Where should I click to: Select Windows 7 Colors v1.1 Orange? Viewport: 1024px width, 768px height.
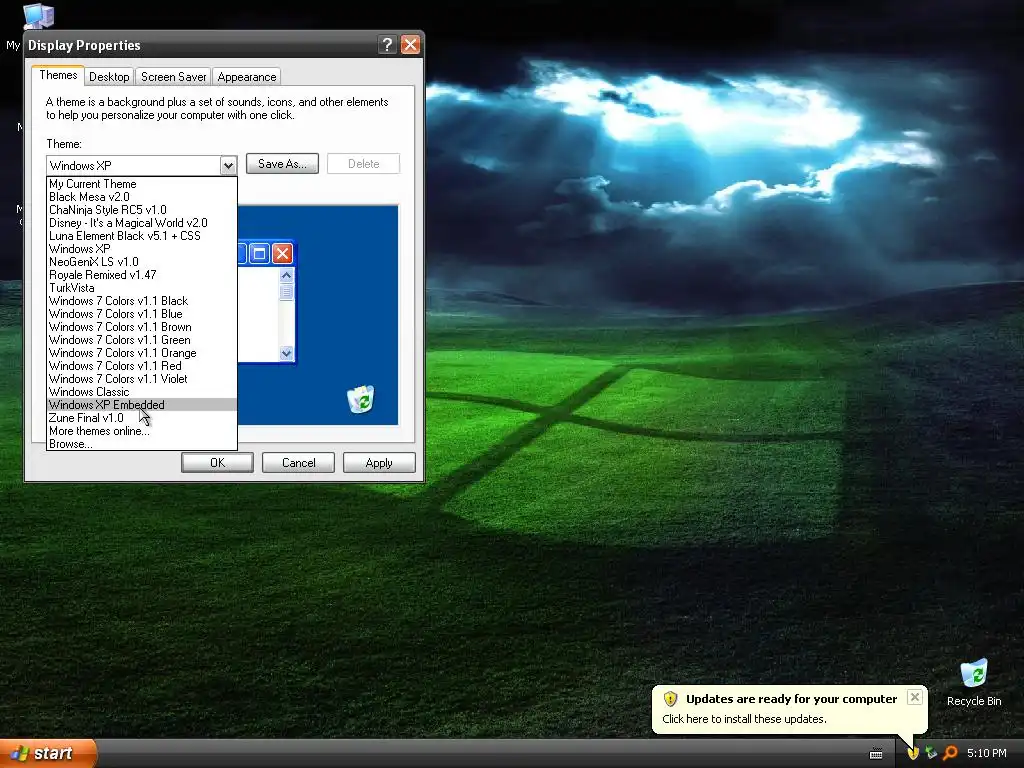(x=142, y=353)
